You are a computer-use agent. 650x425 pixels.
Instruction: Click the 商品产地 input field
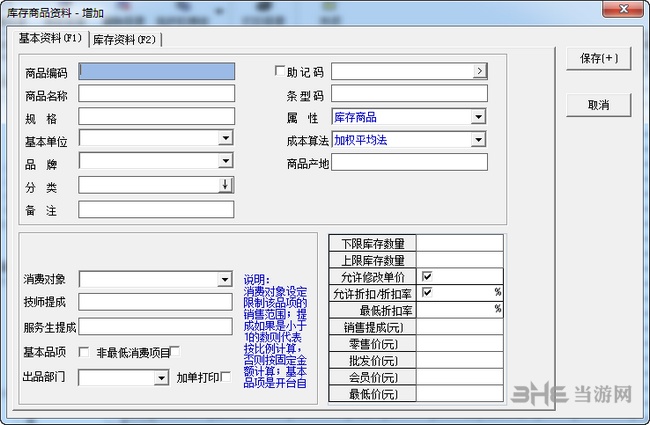click(x=410, y=162)
